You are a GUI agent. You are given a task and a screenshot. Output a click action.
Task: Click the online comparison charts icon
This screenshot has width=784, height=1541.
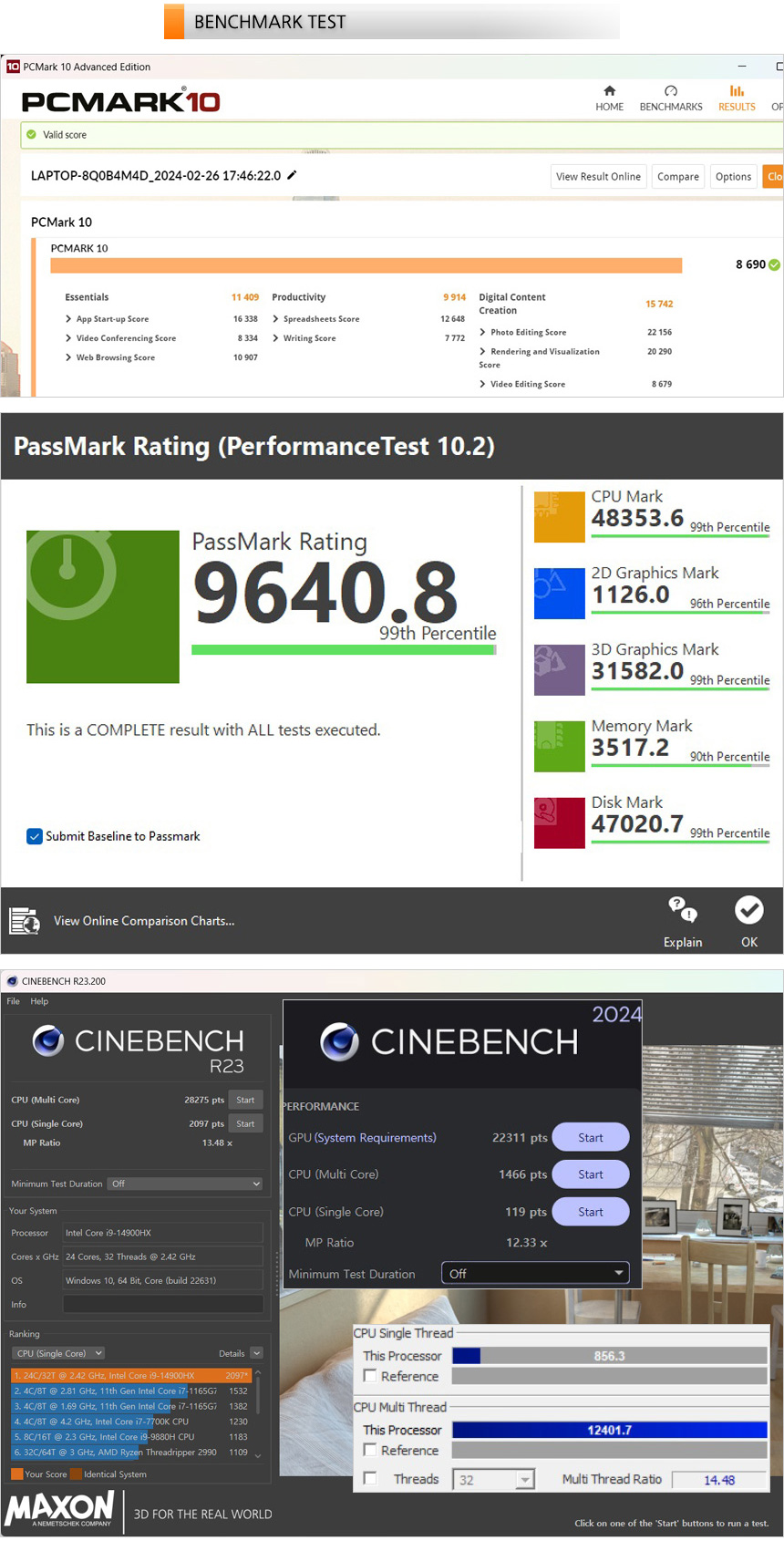tap(25, 921)
